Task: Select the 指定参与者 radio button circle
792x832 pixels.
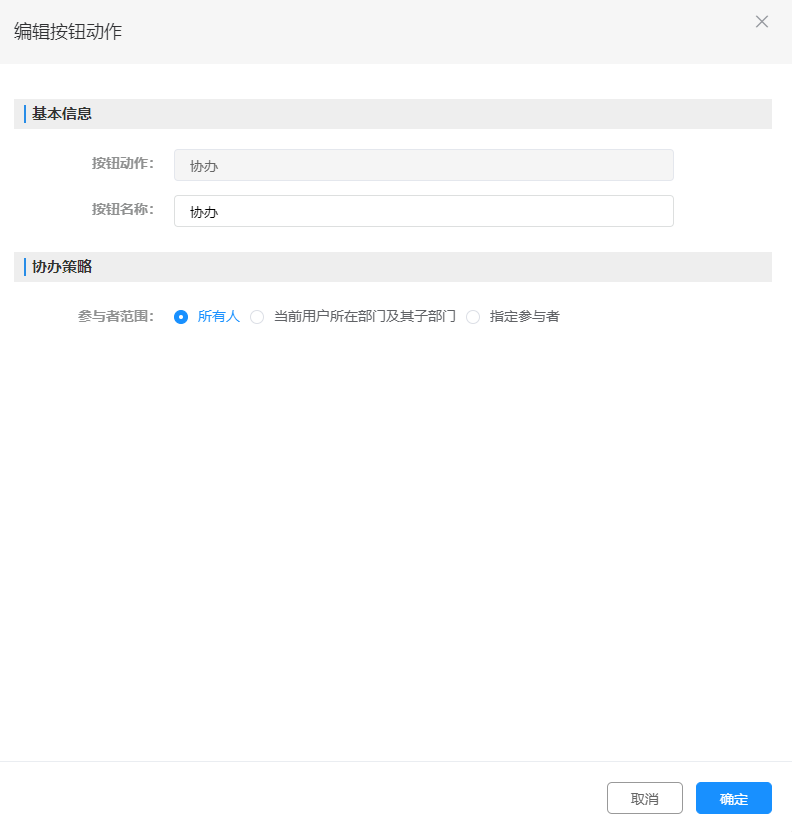Action: coord(473,317)
